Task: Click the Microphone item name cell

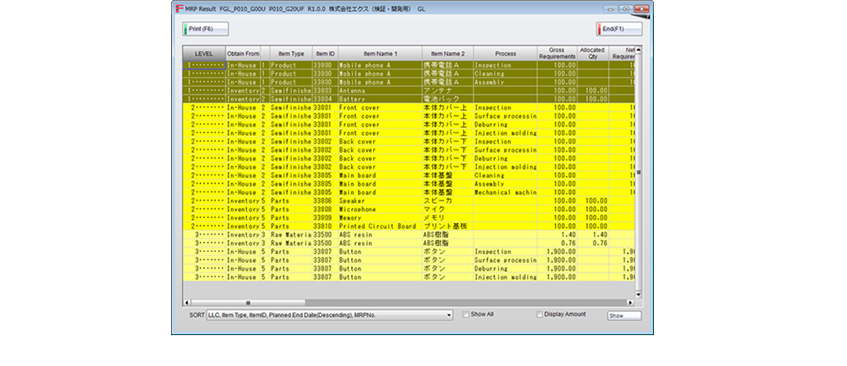Action: coord(380,209)
